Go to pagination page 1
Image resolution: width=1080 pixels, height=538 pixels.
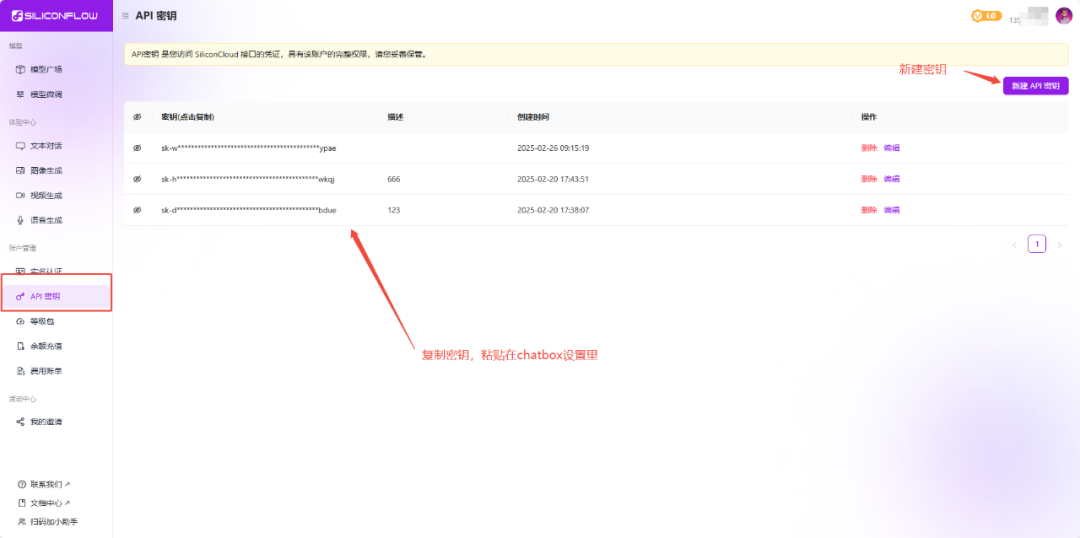pyautogui.click(x=1037, y=244)
